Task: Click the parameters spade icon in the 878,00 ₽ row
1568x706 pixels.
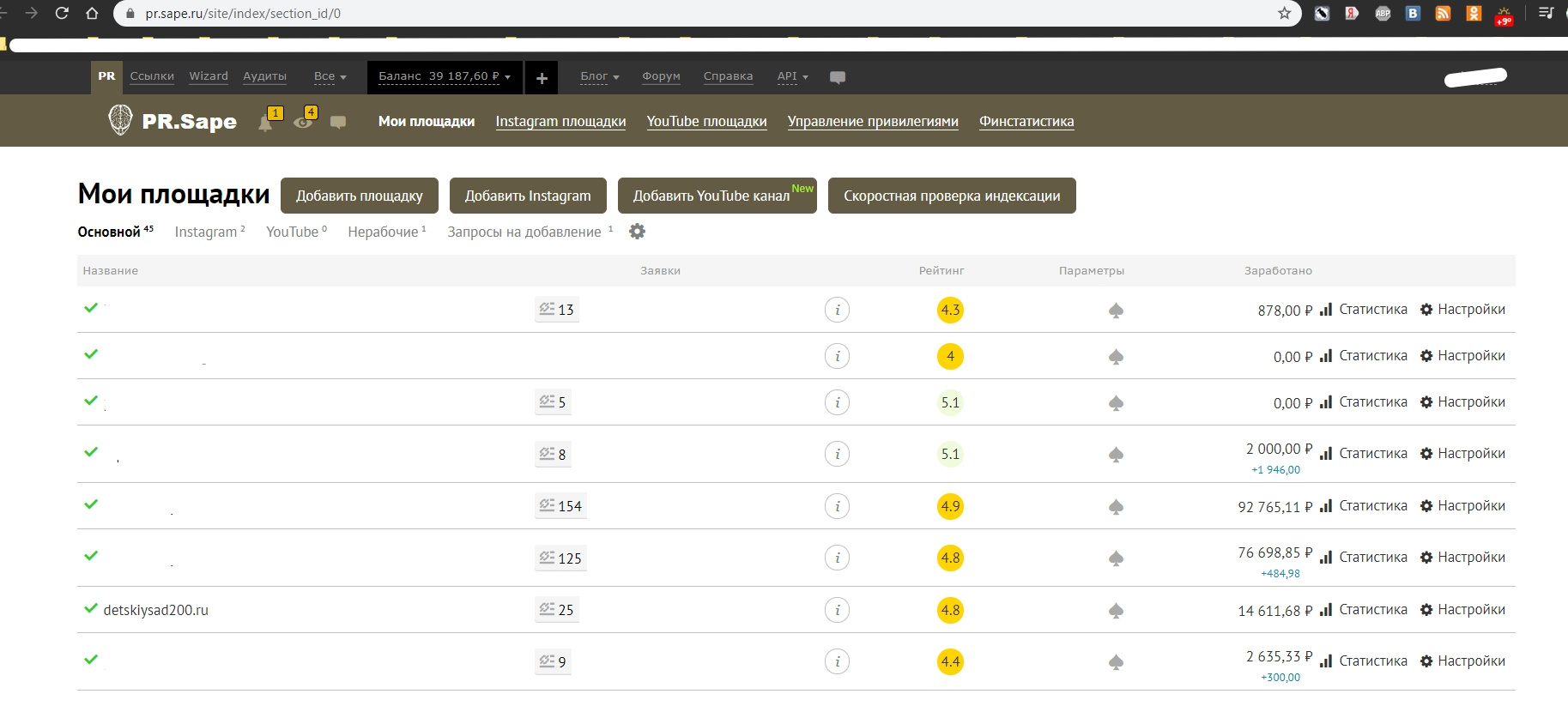Action: click(1116, 311)
